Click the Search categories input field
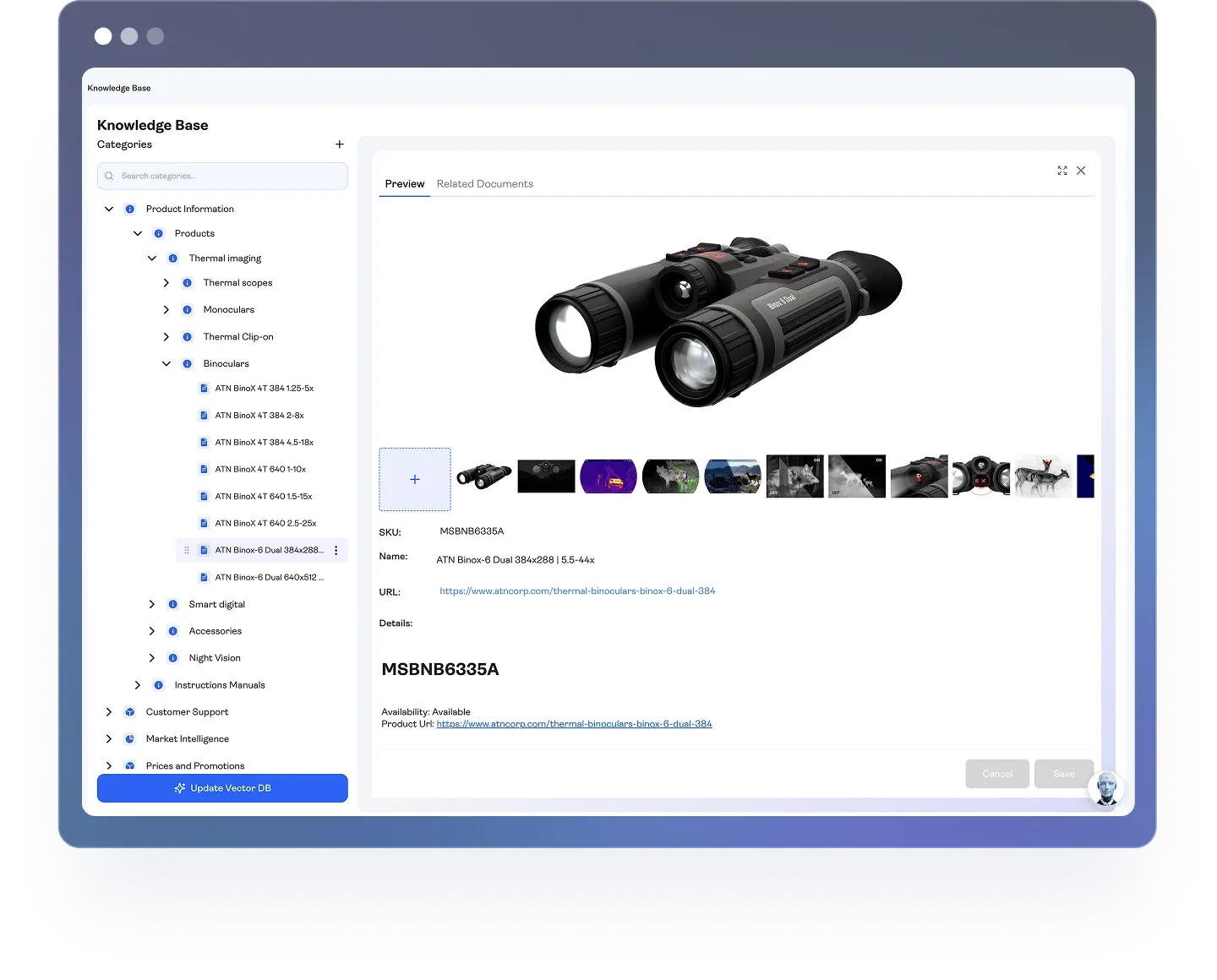 pyautogui.click(x=228, y=177)
